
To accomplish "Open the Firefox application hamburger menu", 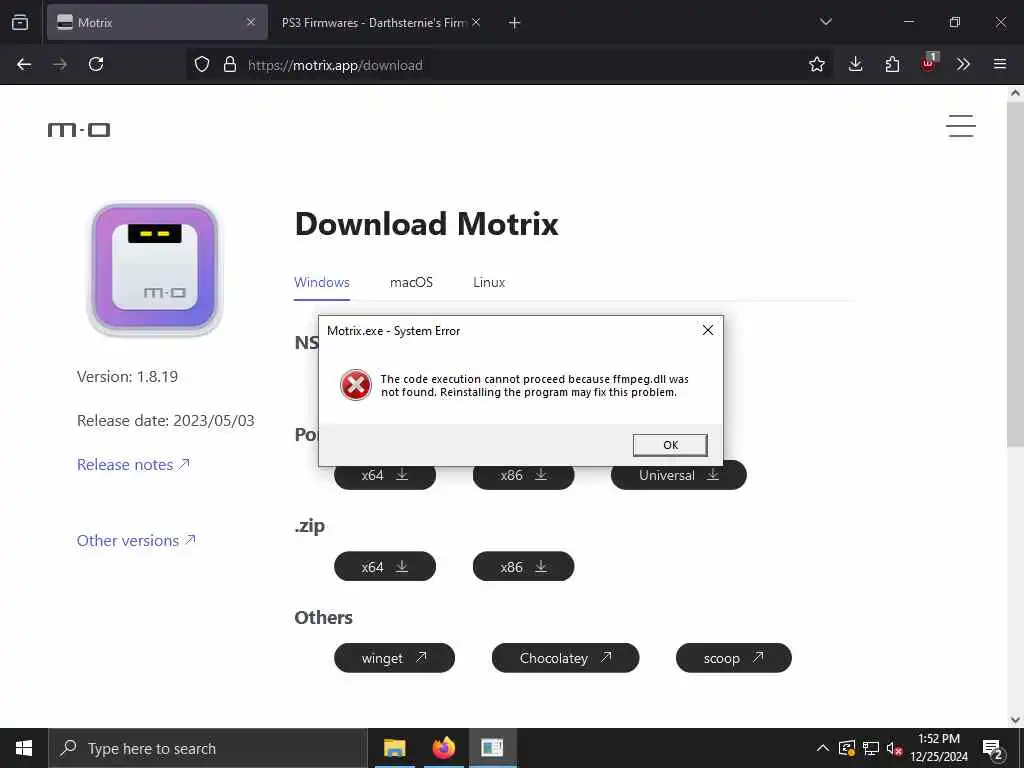I will pyautogui.click(x=1000, y=64).
